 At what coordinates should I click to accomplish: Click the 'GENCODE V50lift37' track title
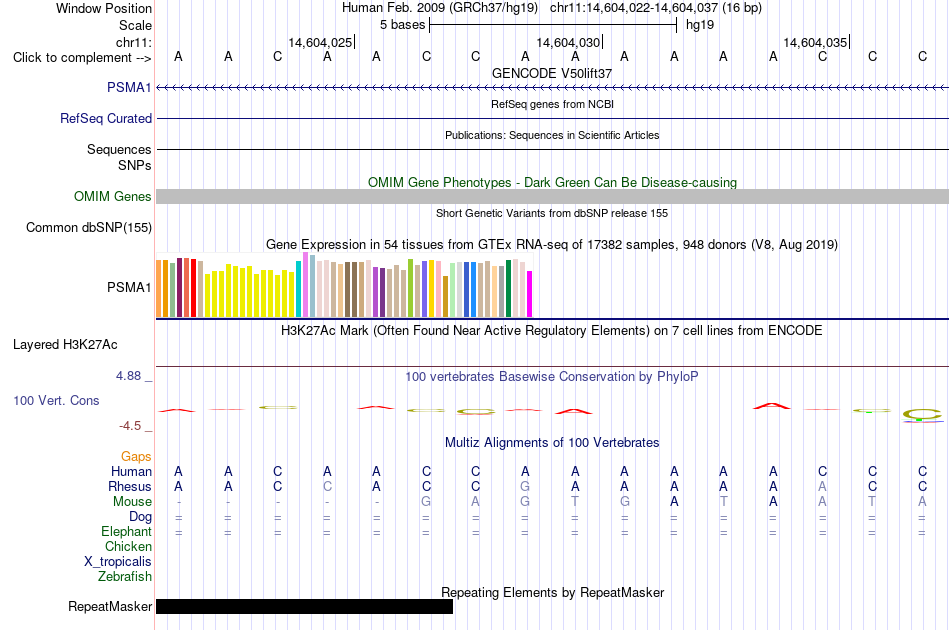pyautogui.click(x=552, y=73)
